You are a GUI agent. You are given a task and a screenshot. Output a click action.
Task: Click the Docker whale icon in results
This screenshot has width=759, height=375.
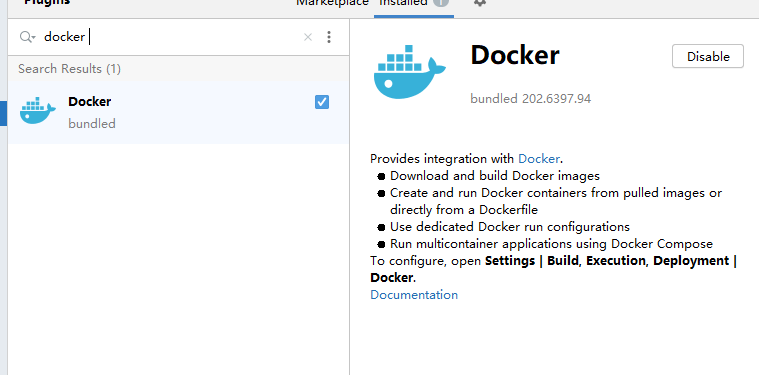(x=38, y=111)
